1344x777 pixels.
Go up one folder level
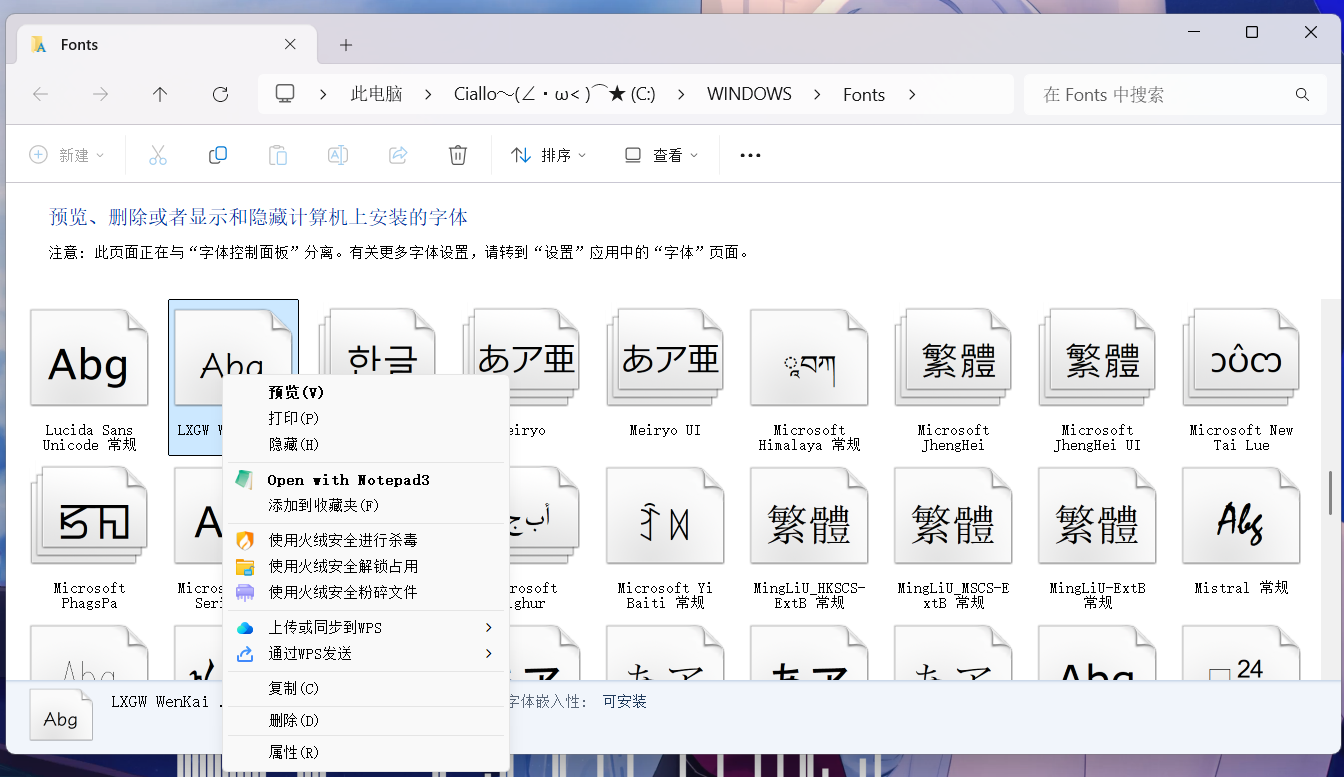tap(160, 94)
